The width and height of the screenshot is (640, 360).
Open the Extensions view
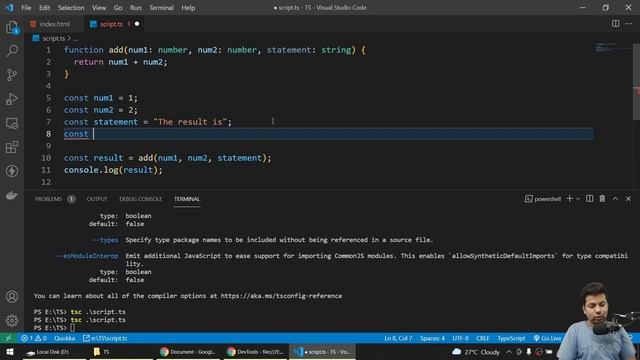(x=12, y=147)
